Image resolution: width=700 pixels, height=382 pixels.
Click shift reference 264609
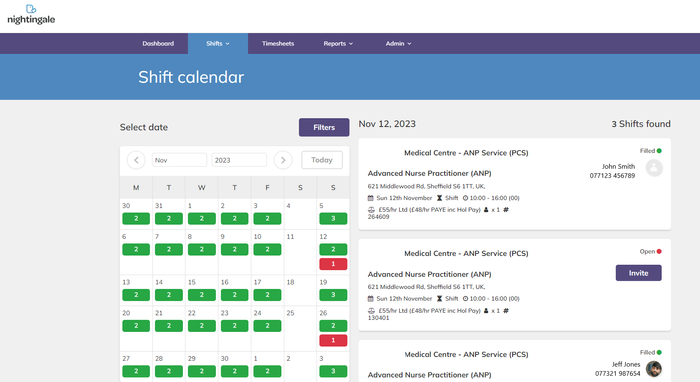click(x=378, y=216)
